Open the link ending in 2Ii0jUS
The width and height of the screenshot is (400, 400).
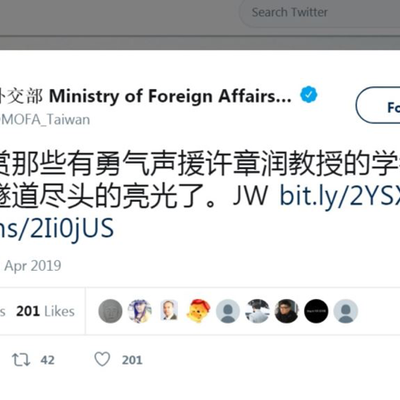click(x=57, y=228)
